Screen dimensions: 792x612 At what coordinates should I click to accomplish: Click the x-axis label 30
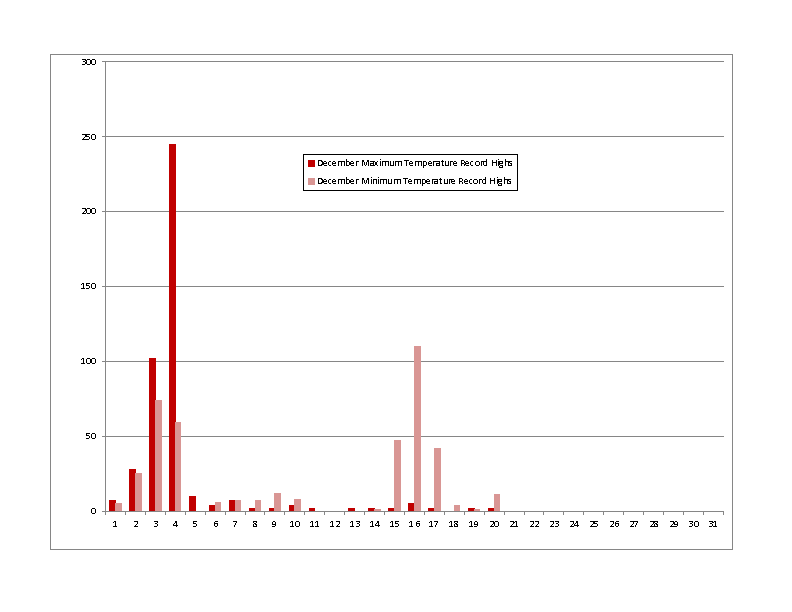[x=694, y=524]
